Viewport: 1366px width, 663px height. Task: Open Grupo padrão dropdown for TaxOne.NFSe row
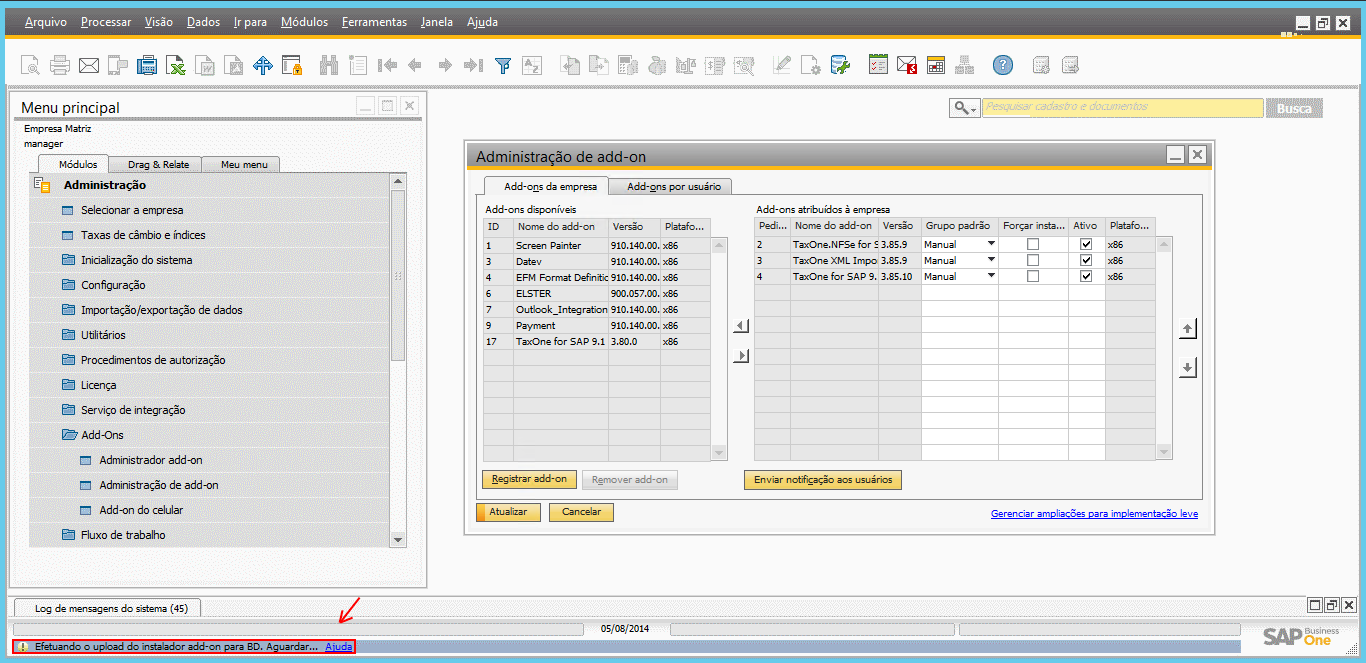pos(991,245)
